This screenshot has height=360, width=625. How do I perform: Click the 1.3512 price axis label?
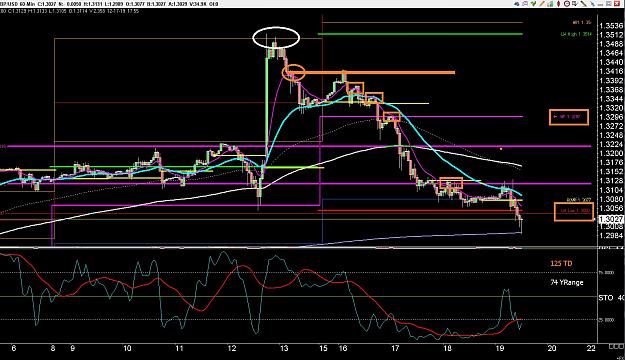tap(611, 35)
